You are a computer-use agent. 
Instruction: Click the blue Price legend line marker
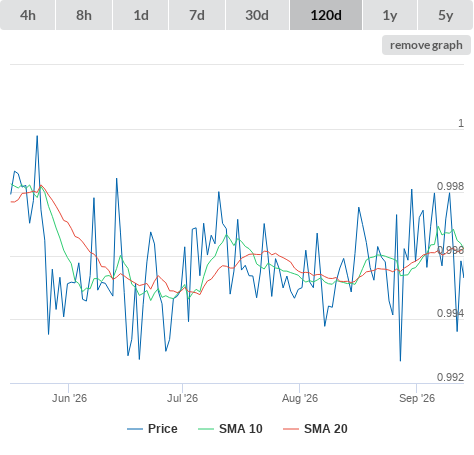tap(135, 429)
